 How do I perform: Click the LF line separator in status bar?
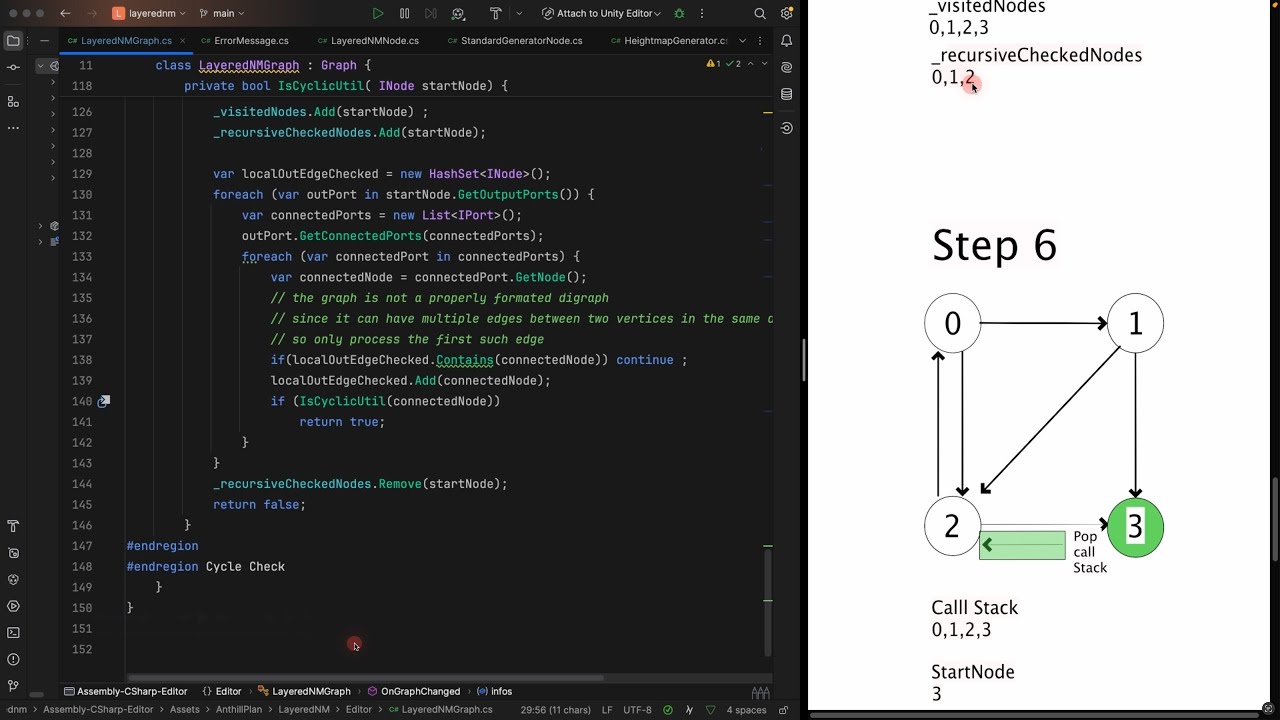(x=606, y=710)
